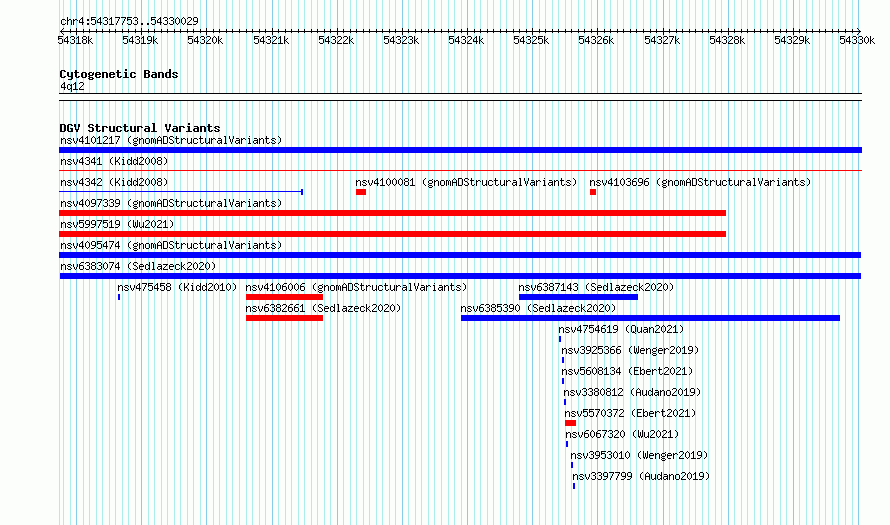Click the blue bar under nsv6383074

point(460,276)
